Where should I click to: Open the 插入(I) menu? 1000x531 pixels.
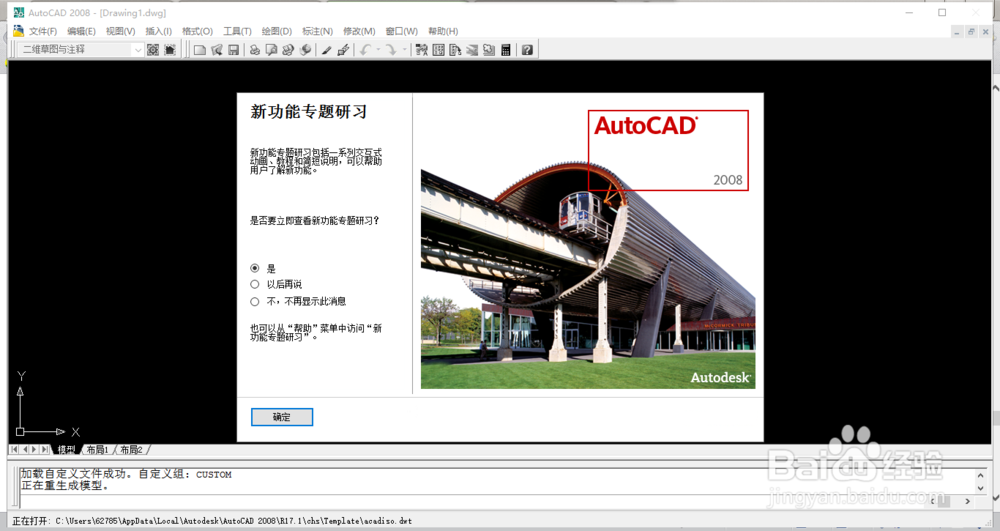coord(158,31)
